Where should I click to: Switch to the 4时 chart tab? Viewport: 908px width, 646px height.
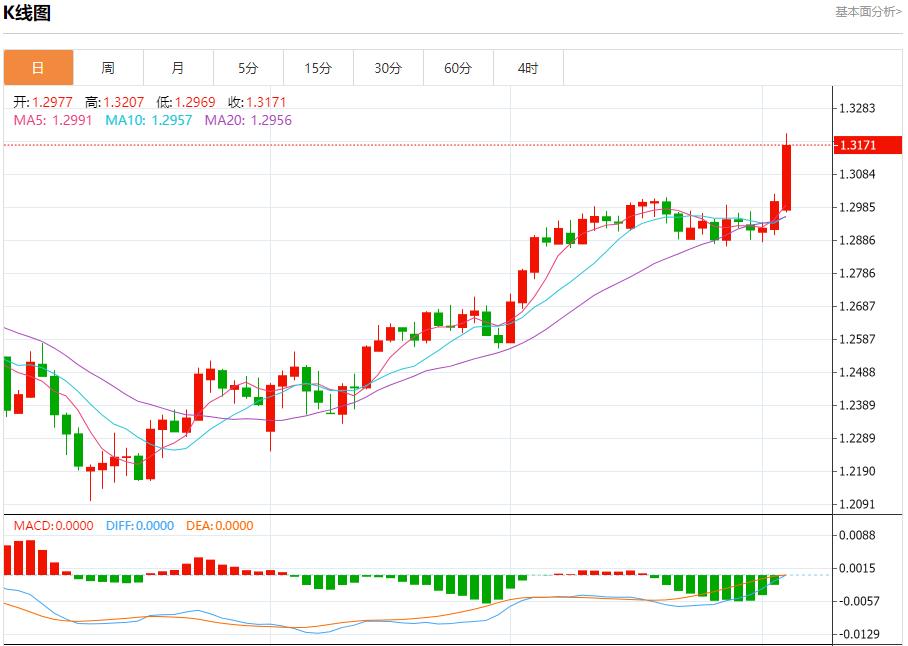(x=528, y=68)
